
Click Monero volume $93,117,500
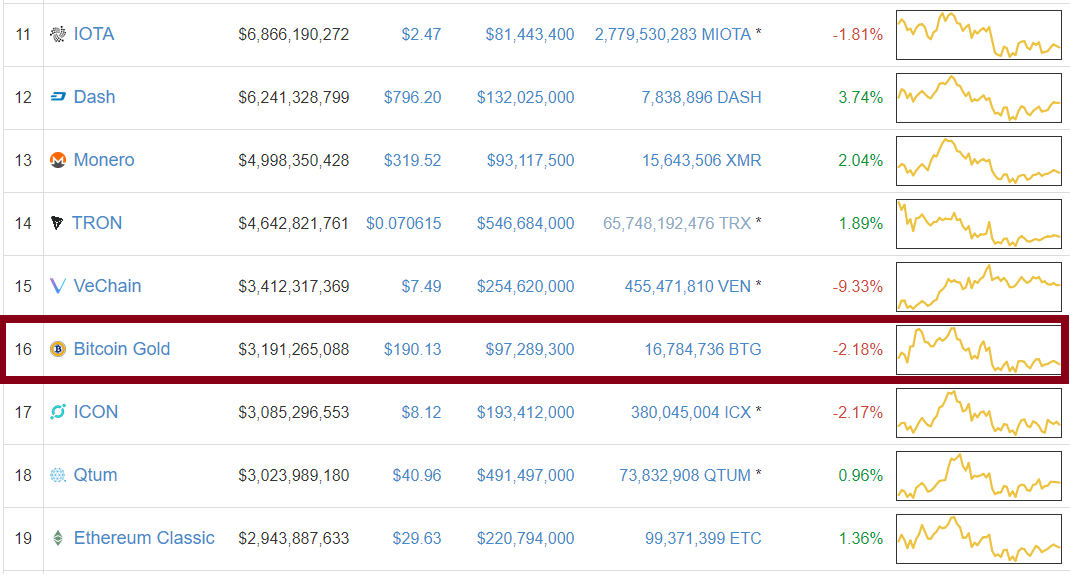click(530, 160)
